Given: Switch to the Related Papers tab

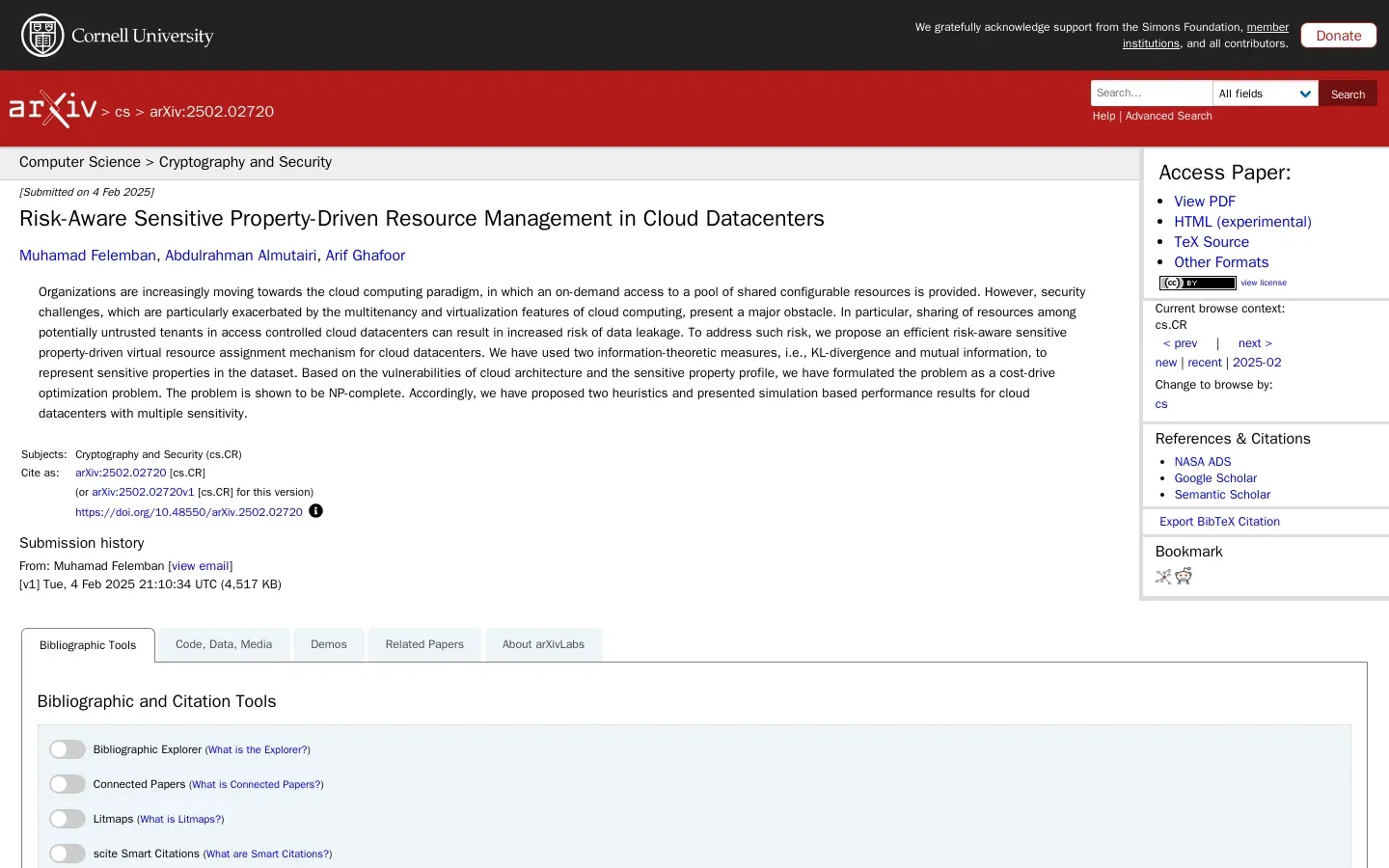Looking at the screenshot, I should tap(424, 644).
